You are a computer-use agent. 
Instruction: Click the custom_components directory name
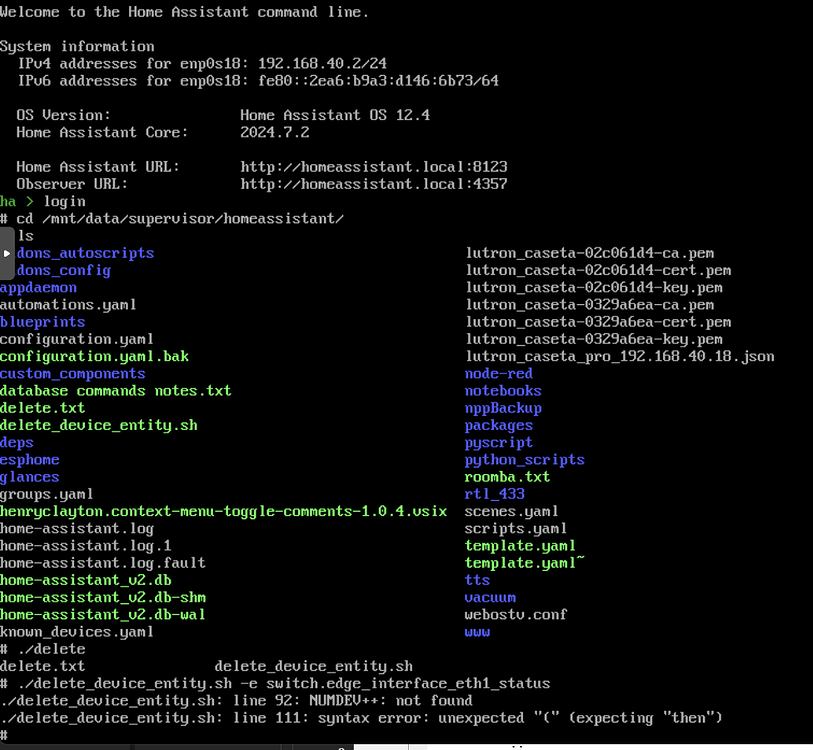click(72, 373)
